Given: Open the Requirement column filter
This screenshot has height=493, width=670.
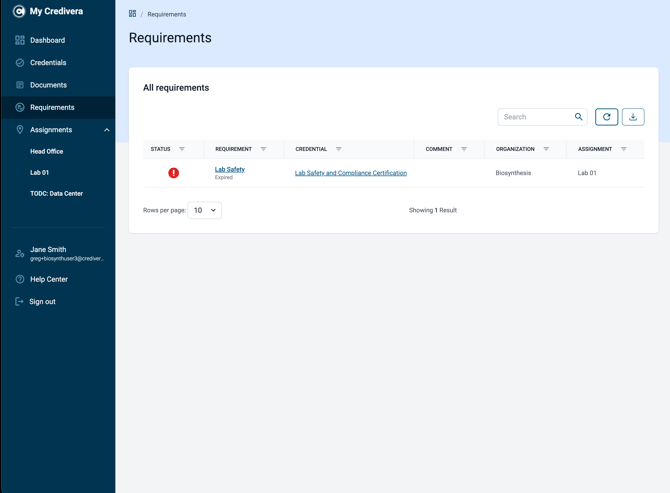Looking at the screenshot, I should pyautogui.click(x=263, y=149).
